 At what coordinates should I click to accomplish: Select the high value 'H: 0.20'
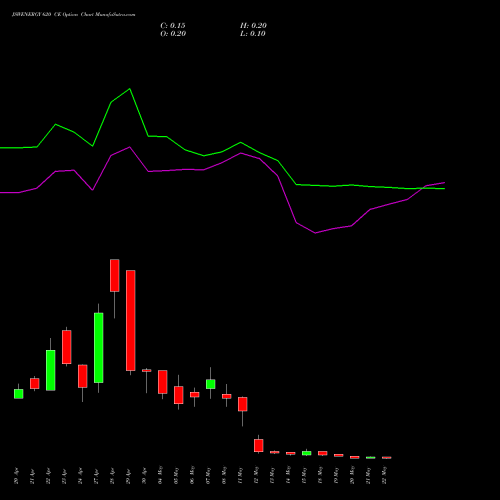point(253,26)
